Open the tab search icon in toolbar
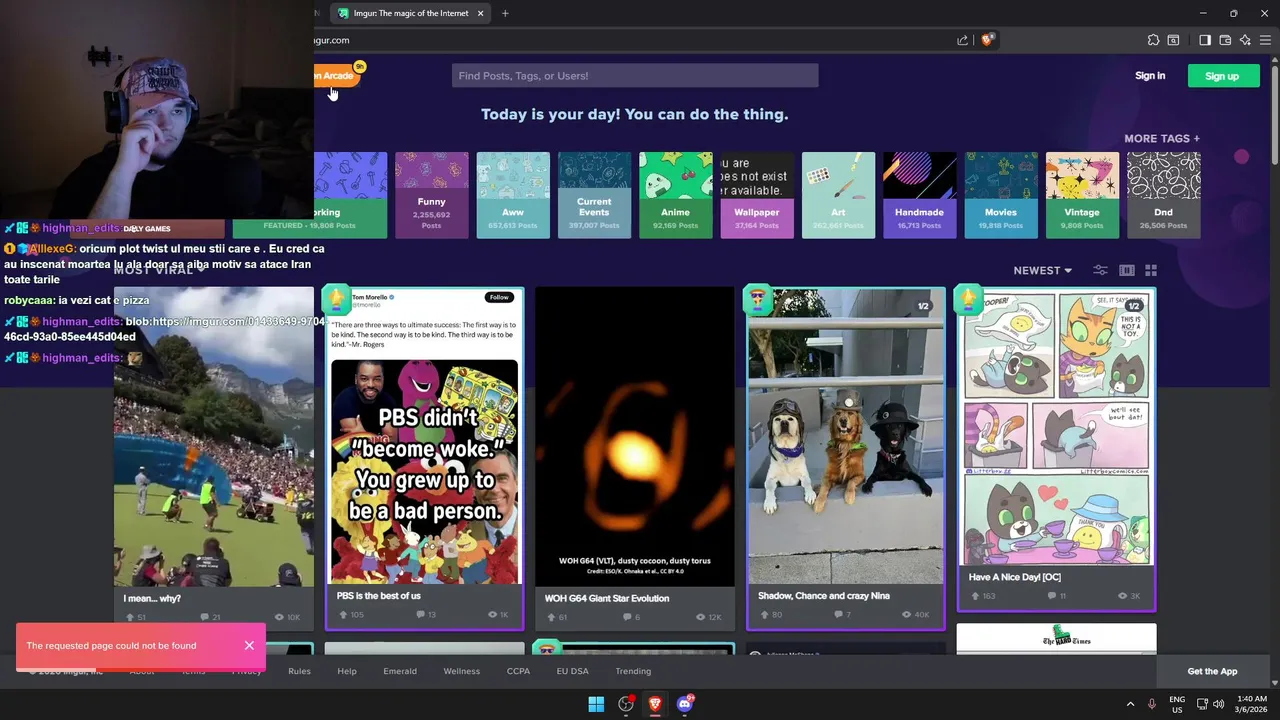 click(x=1174, y=40)
